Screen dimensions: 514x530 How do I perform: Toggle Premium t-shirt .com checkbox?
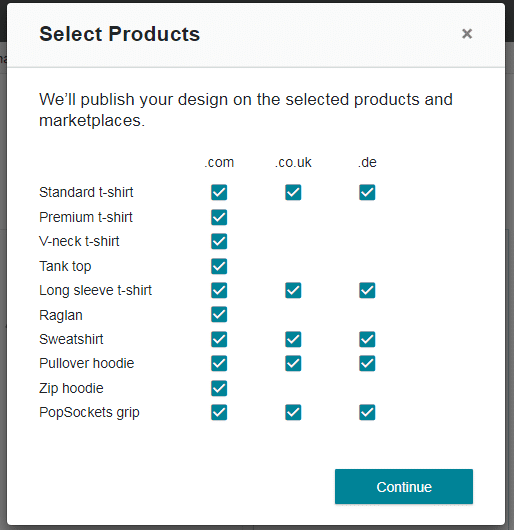click(x=219, y=217)
